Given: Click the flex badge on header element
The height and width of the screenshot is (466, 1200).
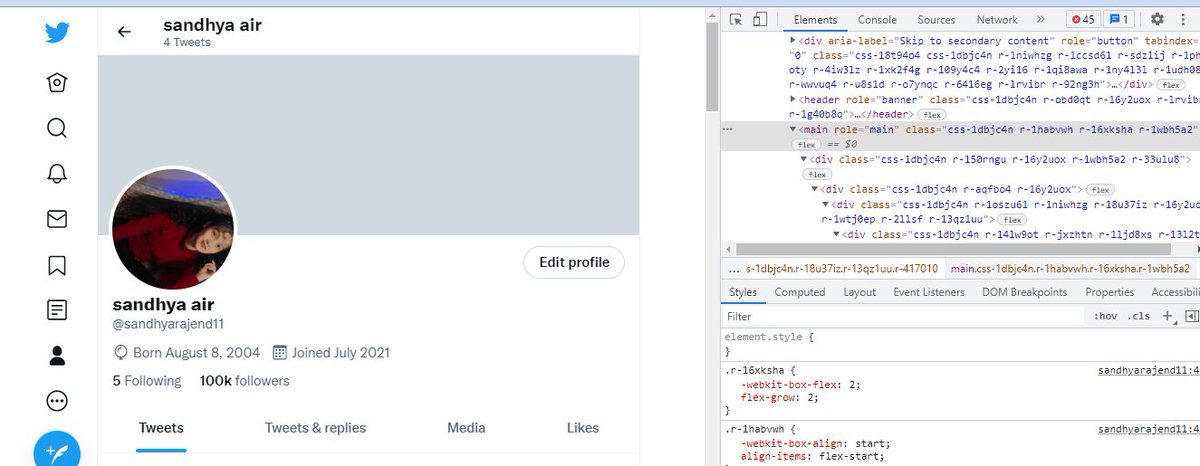Looking at the screenshot, I should click(932, 115).
